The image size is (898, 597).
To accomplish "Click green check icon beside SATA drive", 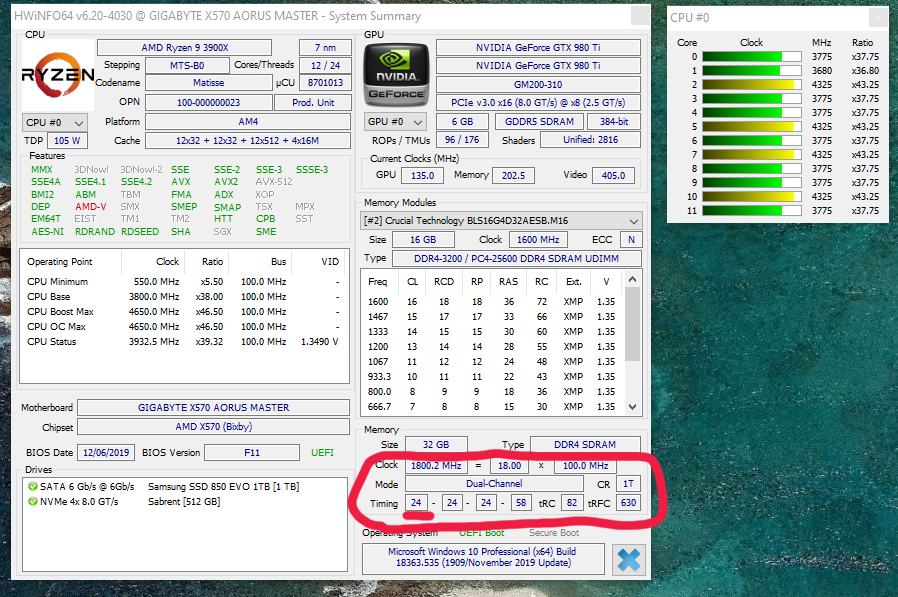I will [x=33, y=486].
